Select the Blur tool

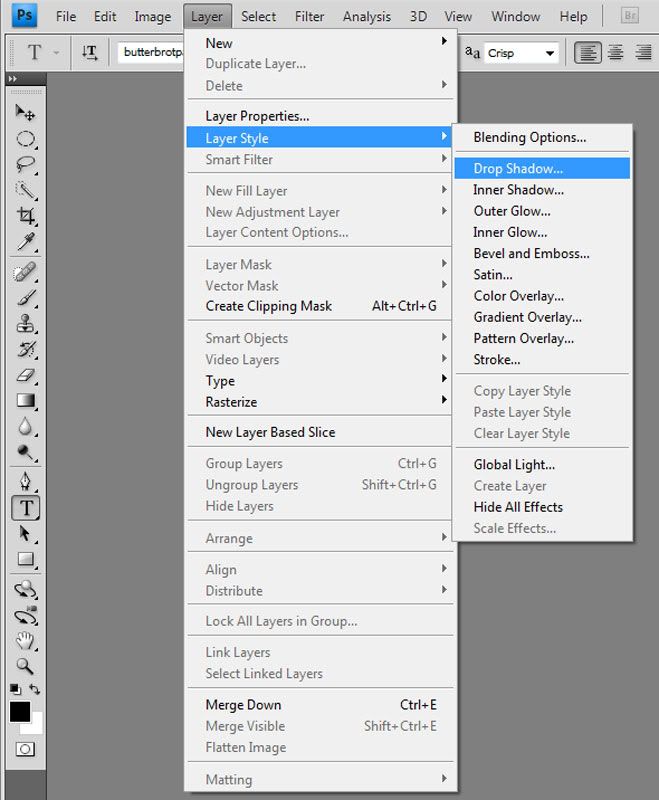(25, 427)
